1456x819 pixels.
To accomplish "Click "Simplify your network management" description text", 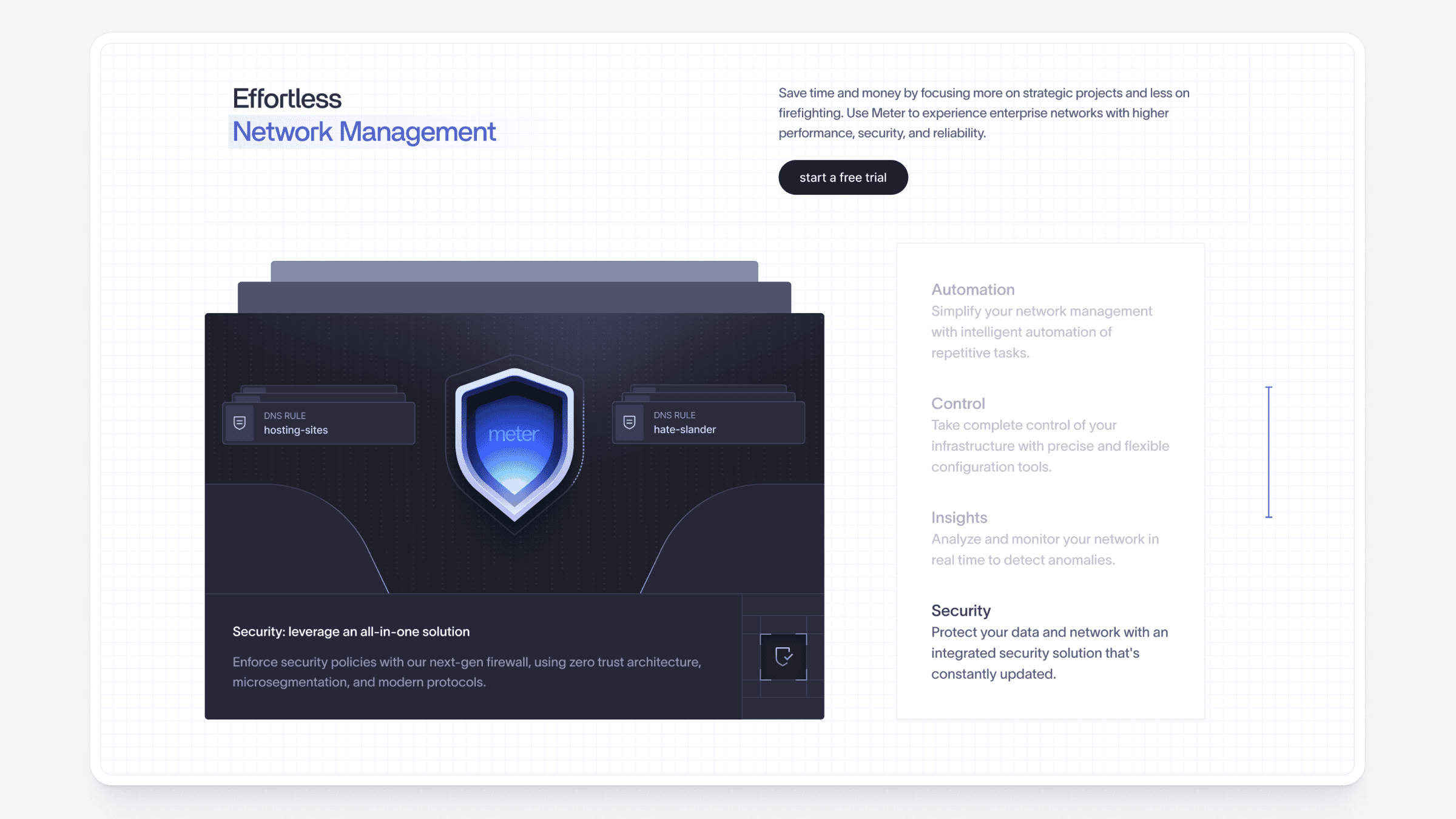I will [x=1042, y=332].
